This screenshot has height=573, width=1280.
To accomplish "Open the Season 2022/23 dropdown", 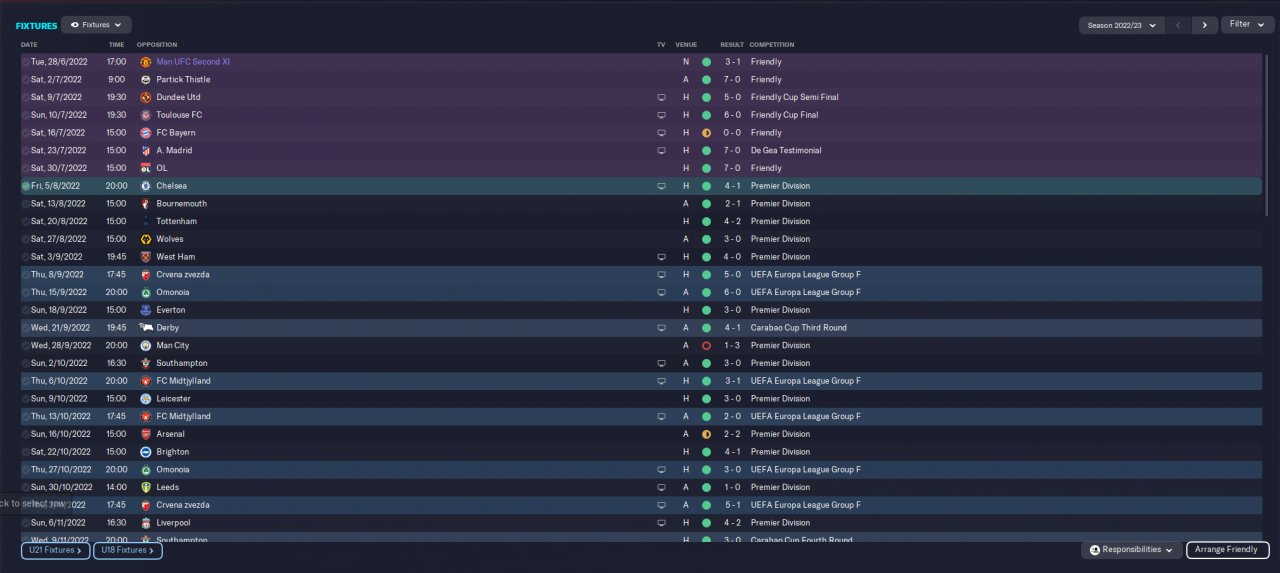I will pyautogui.click(x=1122, y=25).
